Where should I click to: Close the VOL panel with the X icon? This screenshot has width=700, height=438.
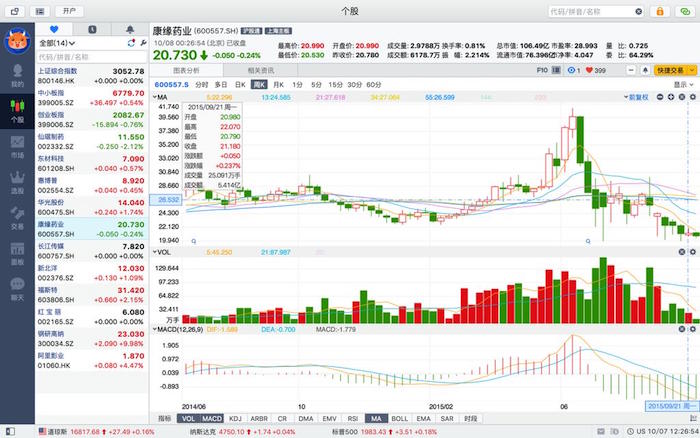682,252
